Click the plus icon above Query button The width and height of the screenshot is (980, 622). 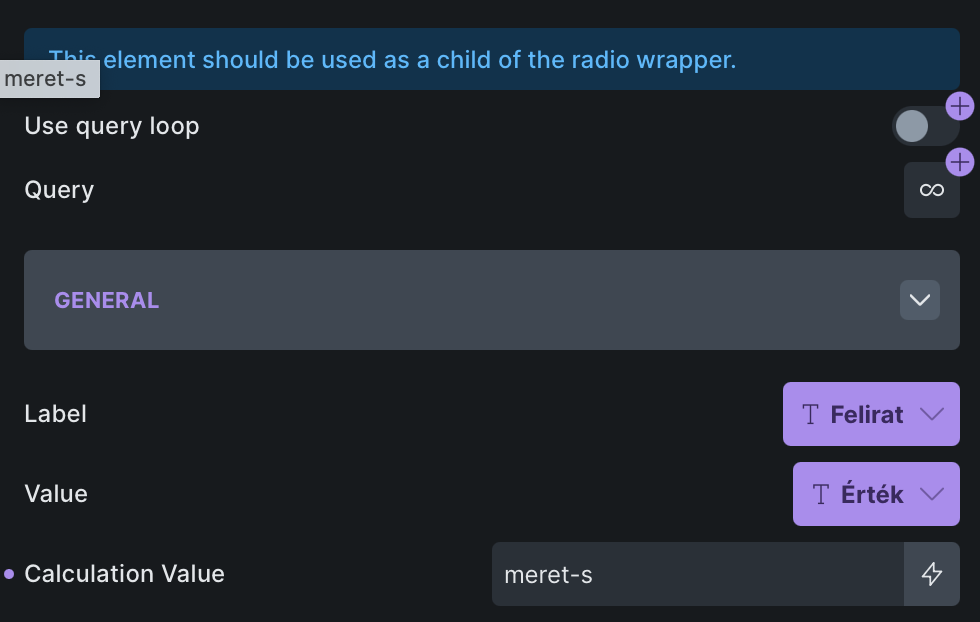coord(959,162)
